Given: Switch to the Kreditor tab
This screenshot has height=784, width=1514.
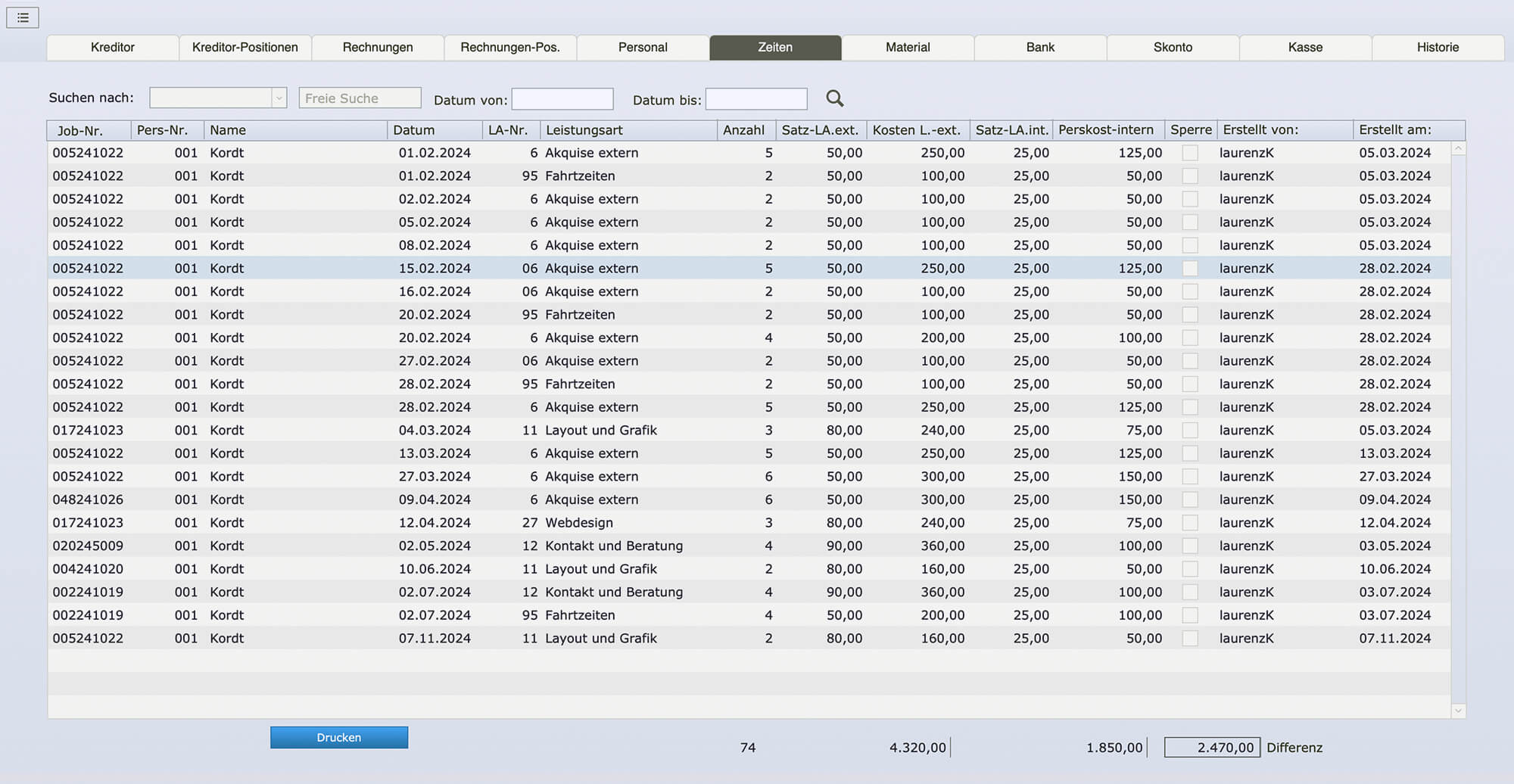Looking at the screenshot, I should 113,47.
